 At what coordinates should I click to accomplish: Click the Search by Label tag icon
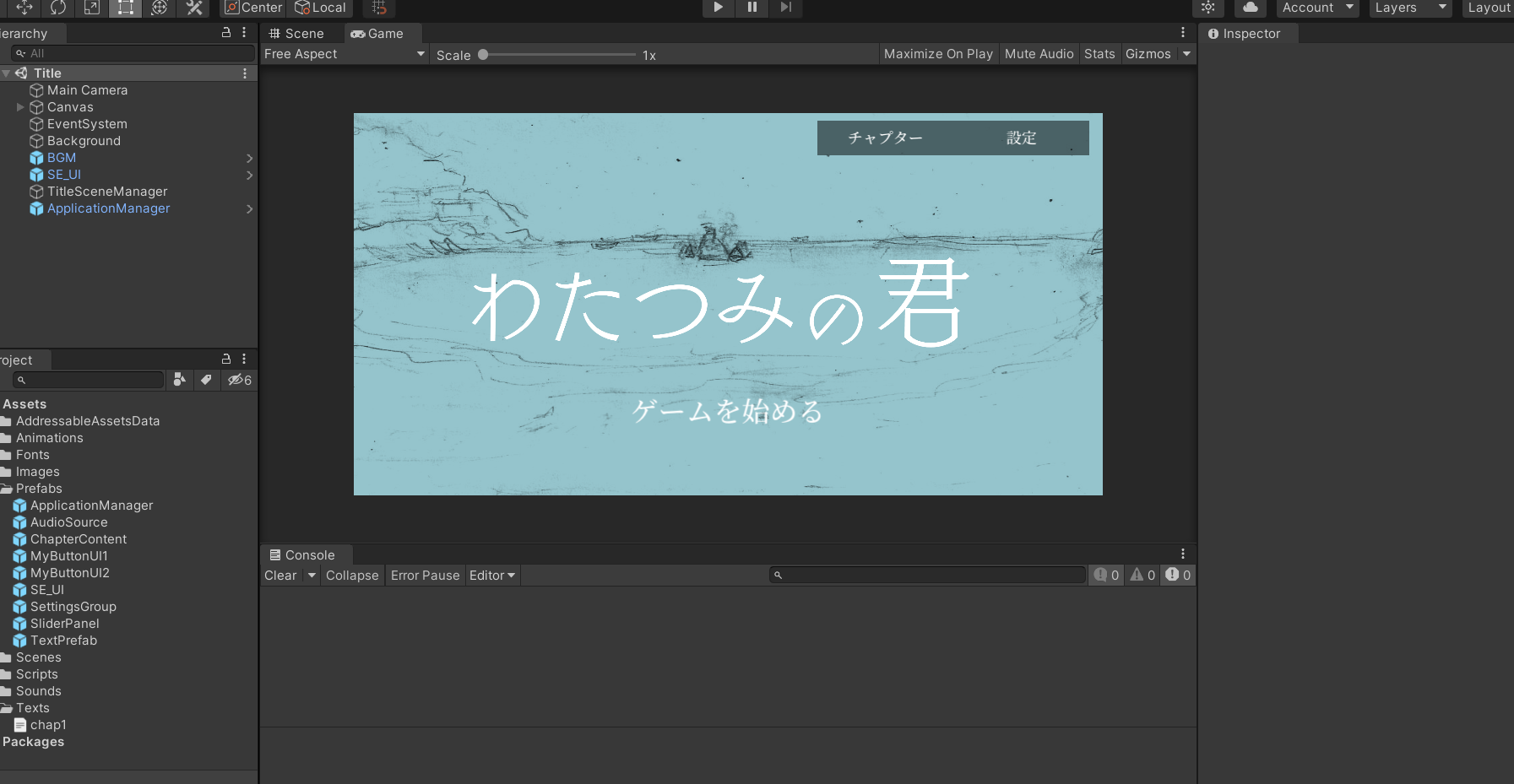point(206,380)
